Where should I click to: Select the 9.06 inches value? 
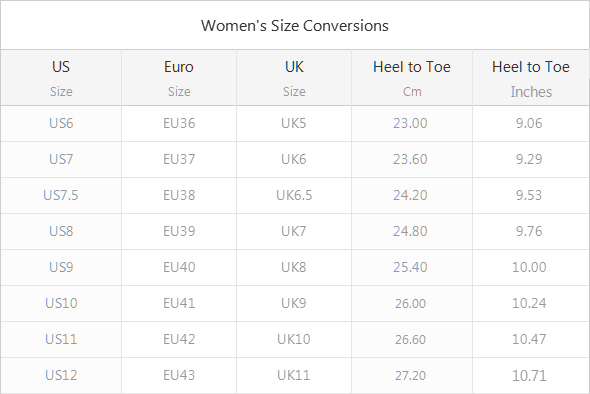coord(529,123)
